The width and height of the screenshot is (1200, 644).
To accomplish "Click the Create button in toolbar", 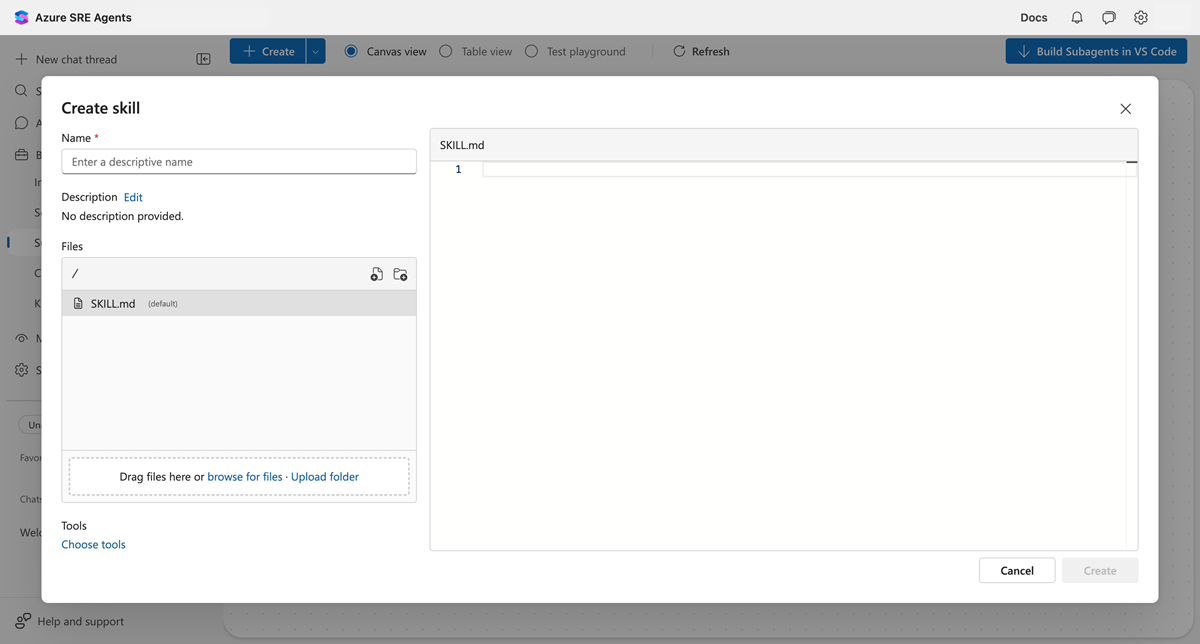I will tap(267, 51).
